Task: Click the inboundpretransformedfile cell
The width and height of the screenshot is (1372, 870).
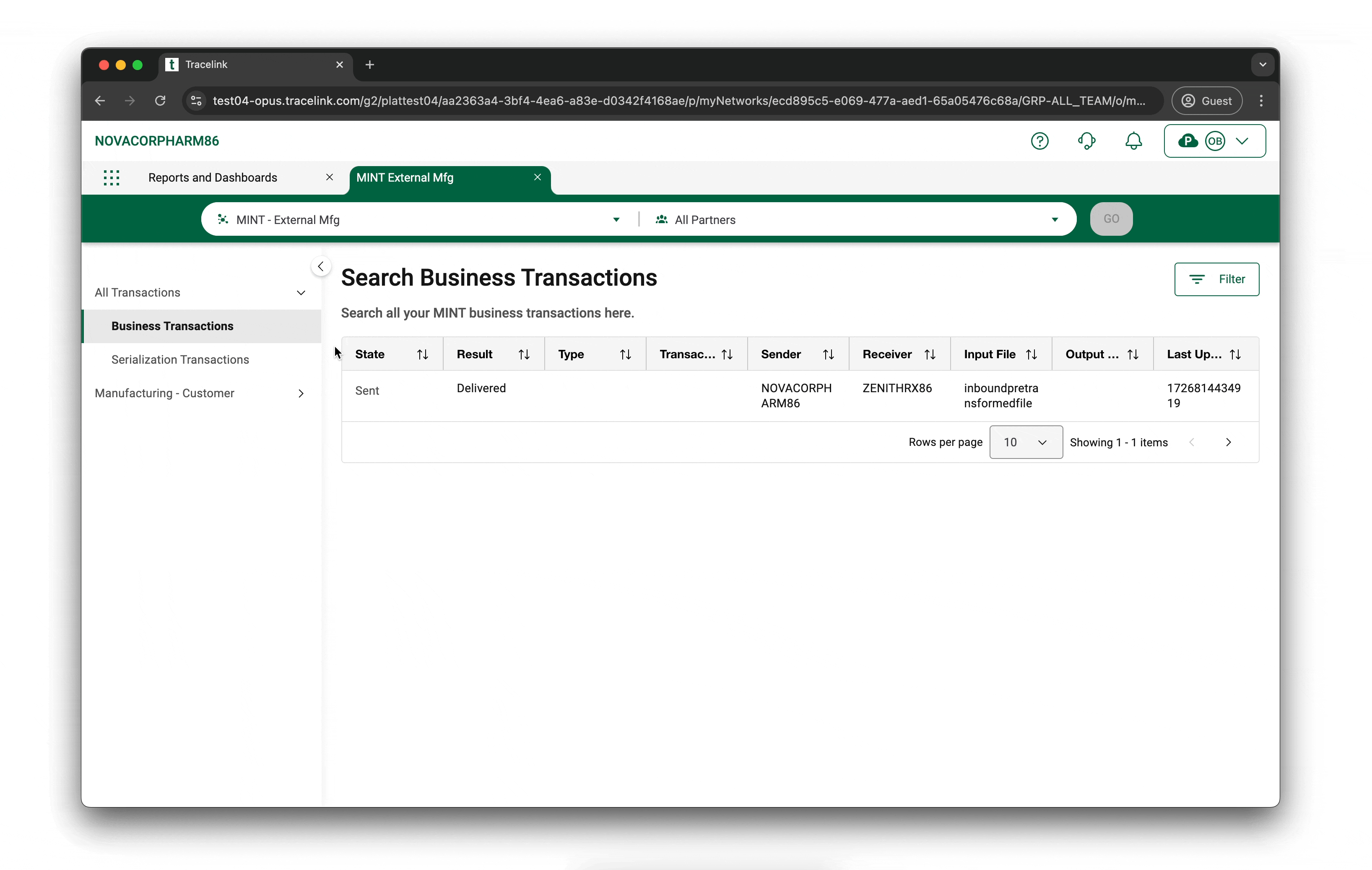Action: (x=1000, y=396)
